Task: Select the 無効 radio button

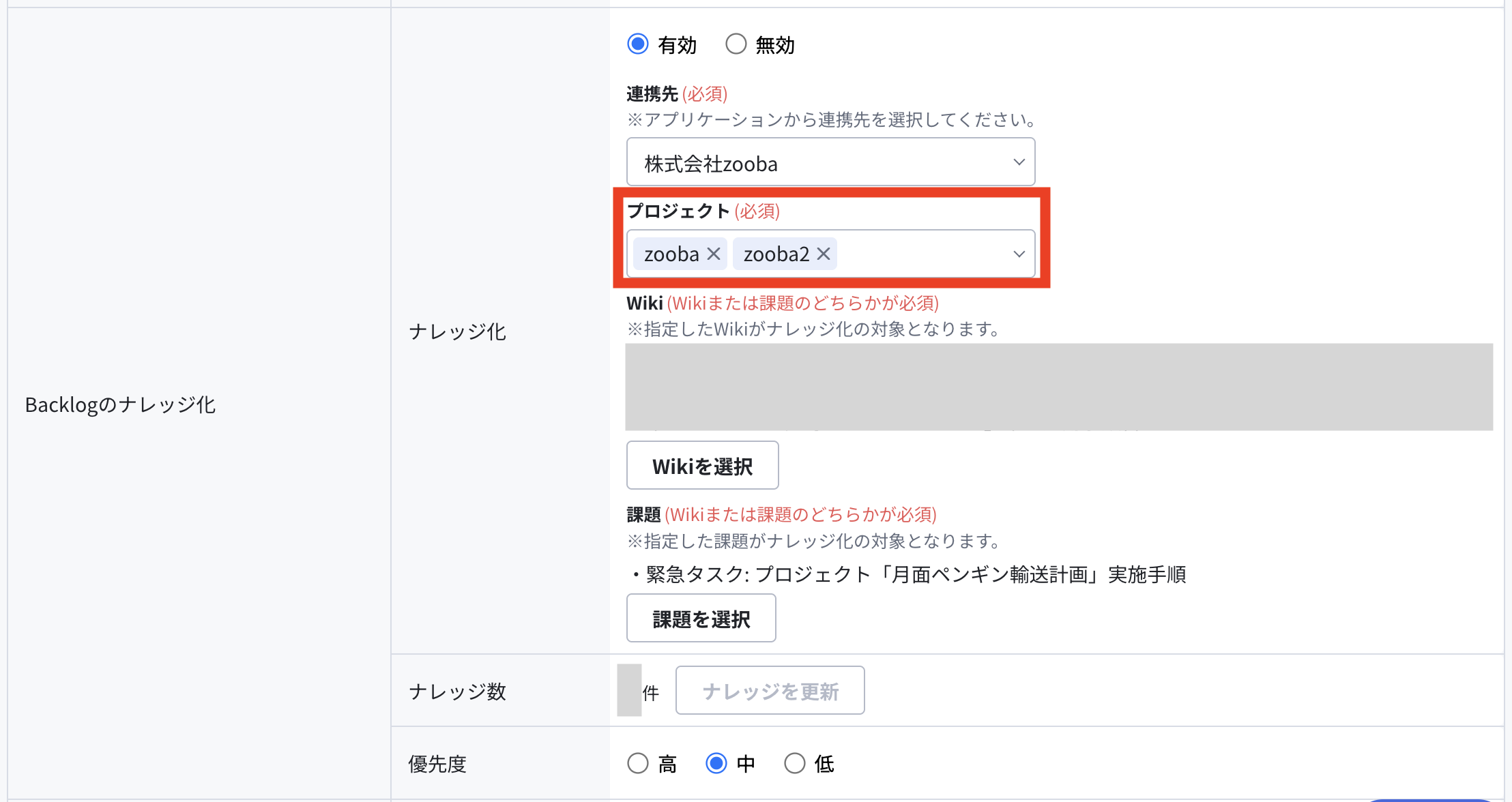Action: pos(736,44)
